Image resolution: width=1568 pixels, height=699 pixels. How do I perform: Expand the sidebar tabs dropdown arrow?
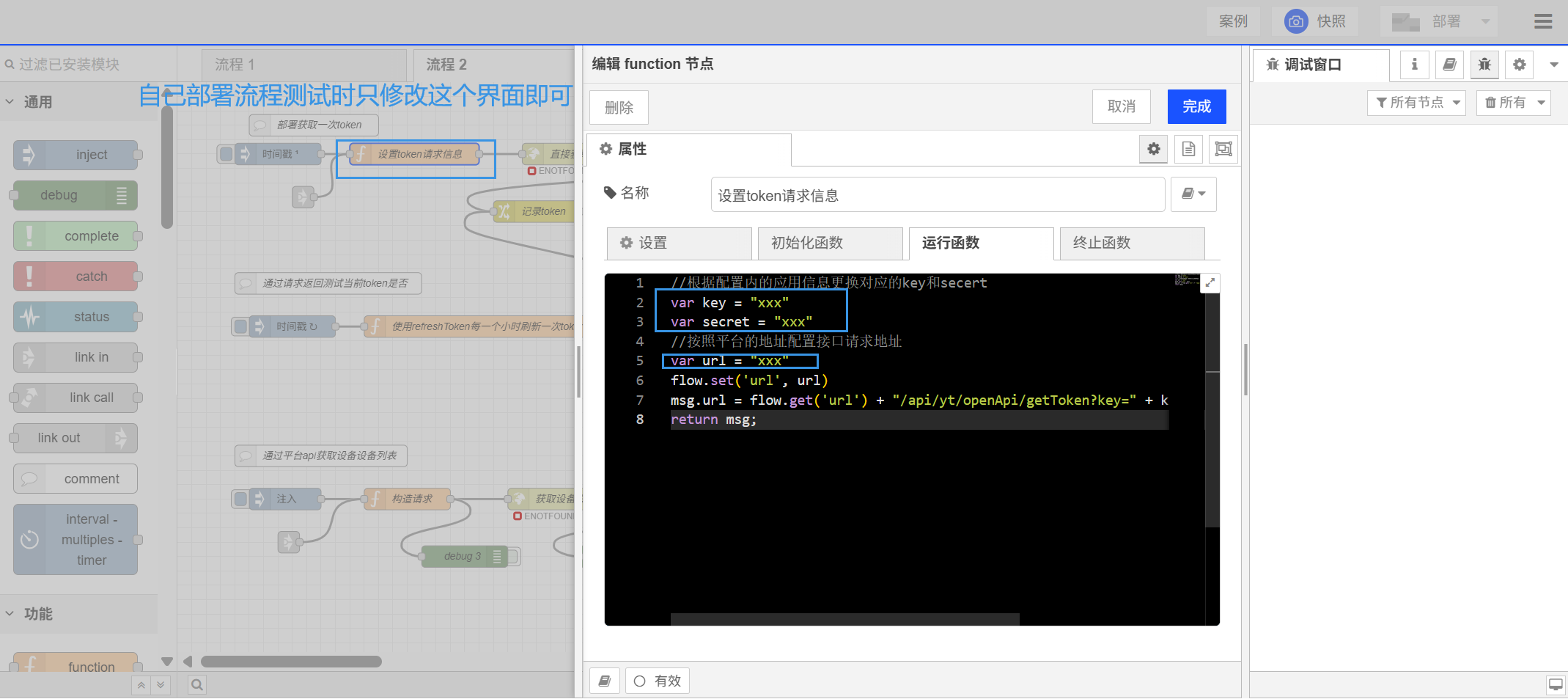1553,65
